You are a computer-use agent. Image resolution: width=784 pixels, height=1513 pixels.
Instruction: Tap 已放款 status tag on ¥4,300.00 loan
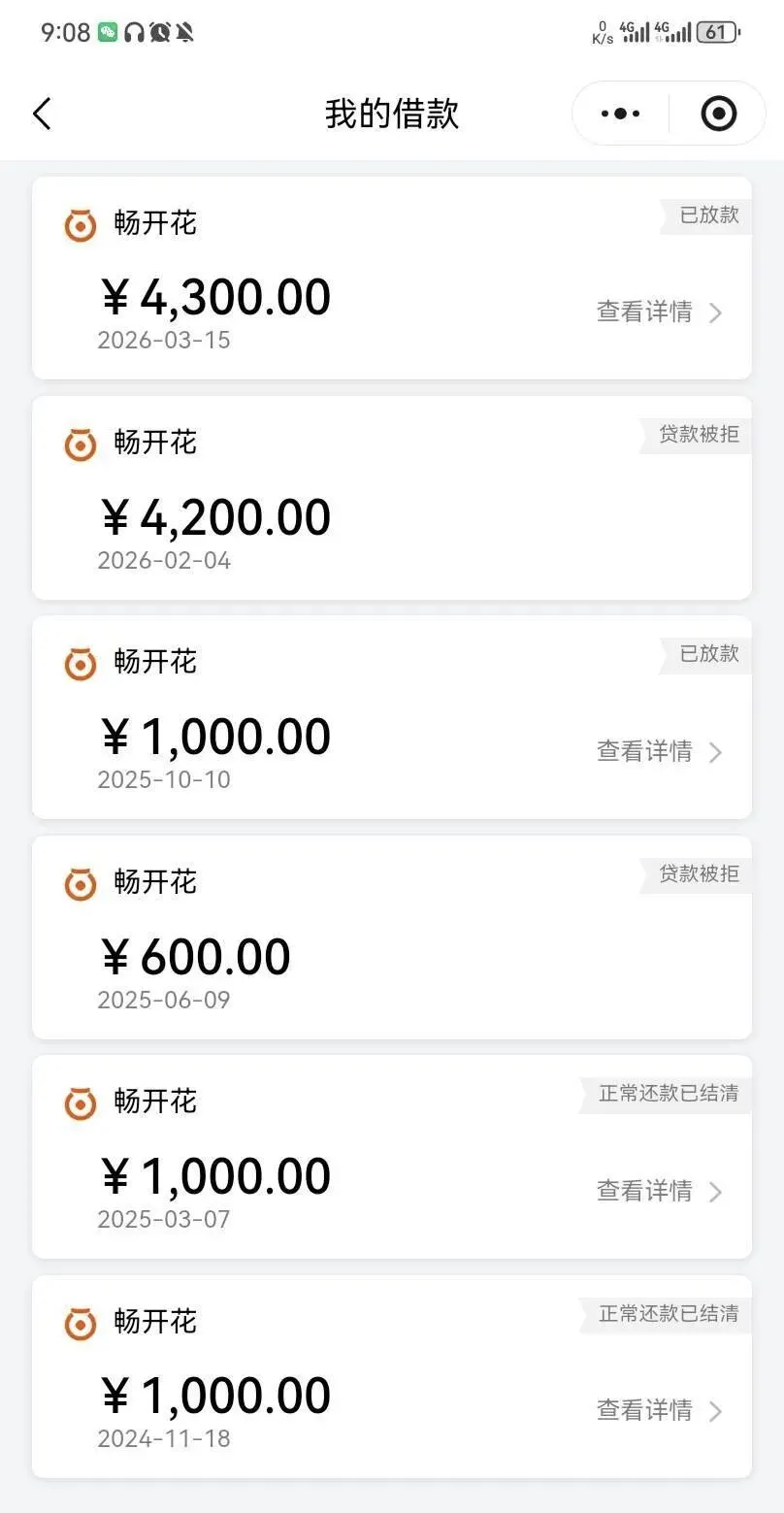[x=708, y=215]
